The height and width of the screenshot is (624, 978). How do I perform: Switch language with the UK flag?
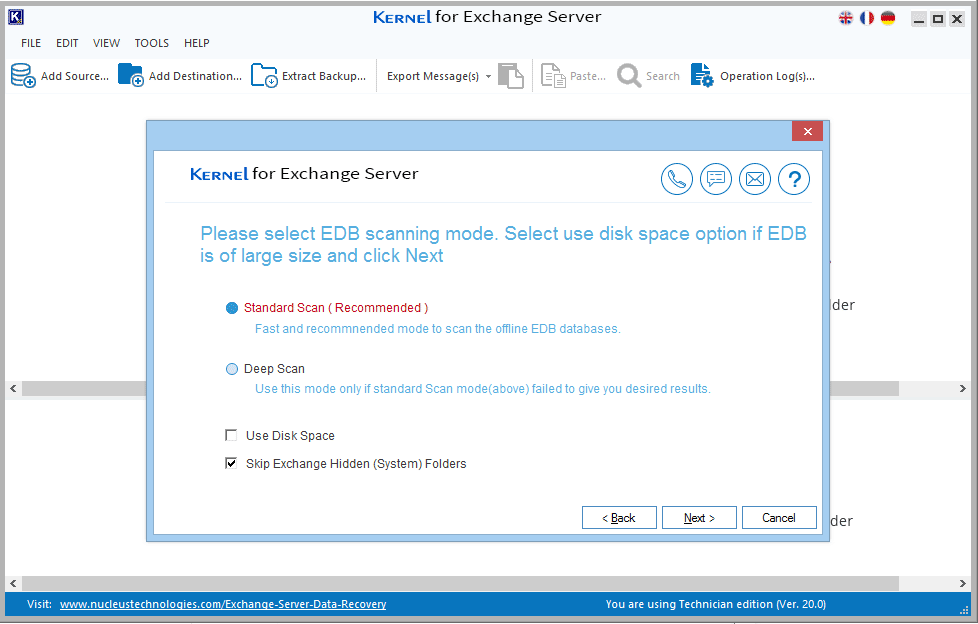[x=846, y=18]
